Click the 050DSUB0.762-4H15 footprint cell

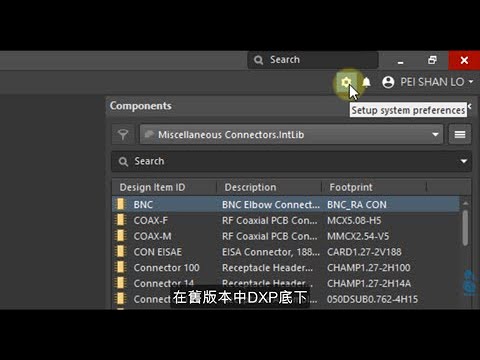pos(372,299)
